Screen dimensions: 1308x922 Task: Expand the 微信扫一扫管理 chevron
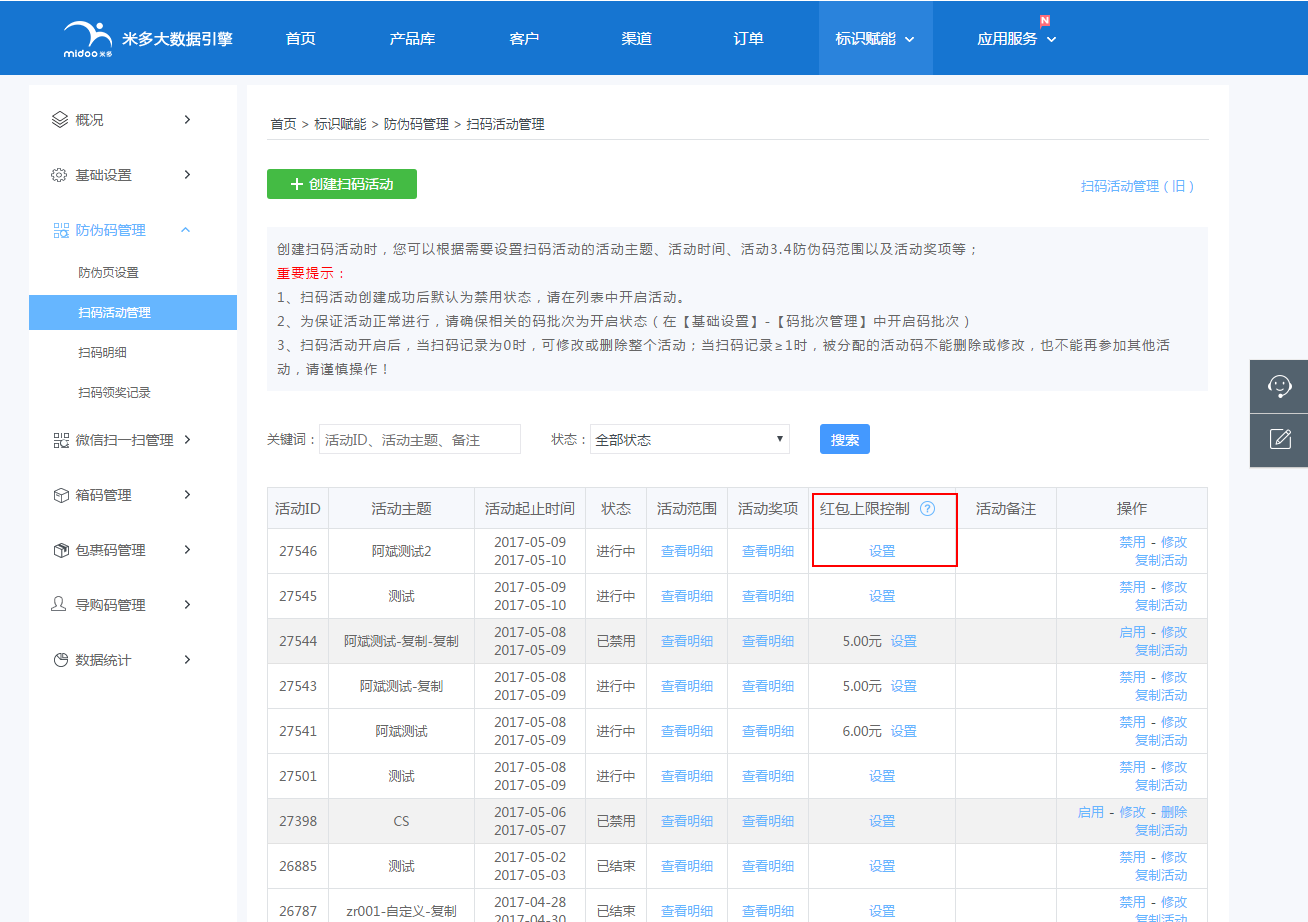[187, 440]
